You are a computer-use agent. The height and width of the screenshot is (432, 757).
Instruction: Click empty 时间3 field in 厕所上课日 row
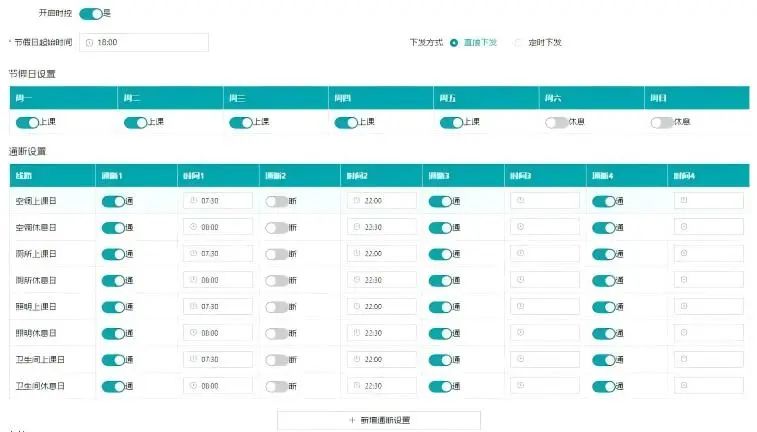[x=545, y=253]
